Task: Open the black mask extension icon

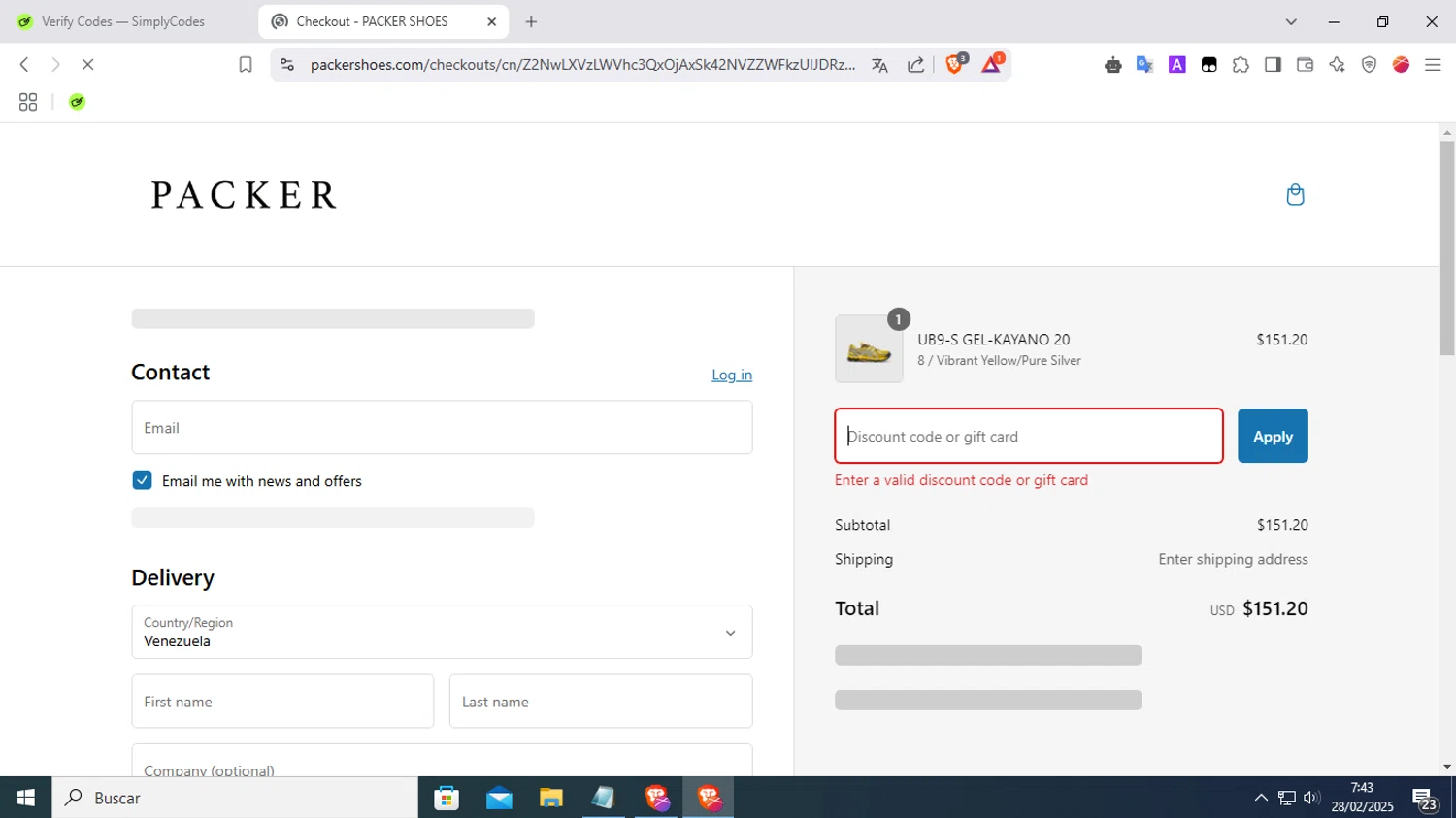Action: (1208, 65)
